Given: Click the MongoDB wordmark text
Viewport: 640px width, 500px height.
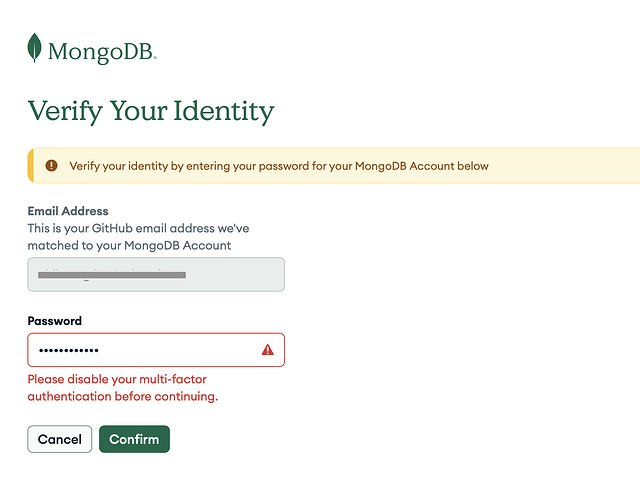Looking at the screenshot, I should click(x=102, y=51).
